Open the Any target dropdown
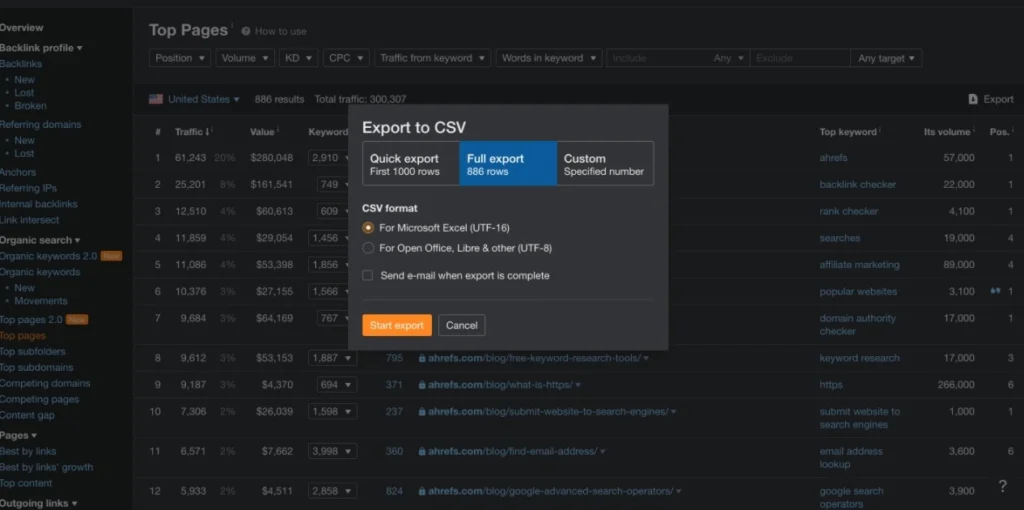The image size is (1024, 510). 887,58
